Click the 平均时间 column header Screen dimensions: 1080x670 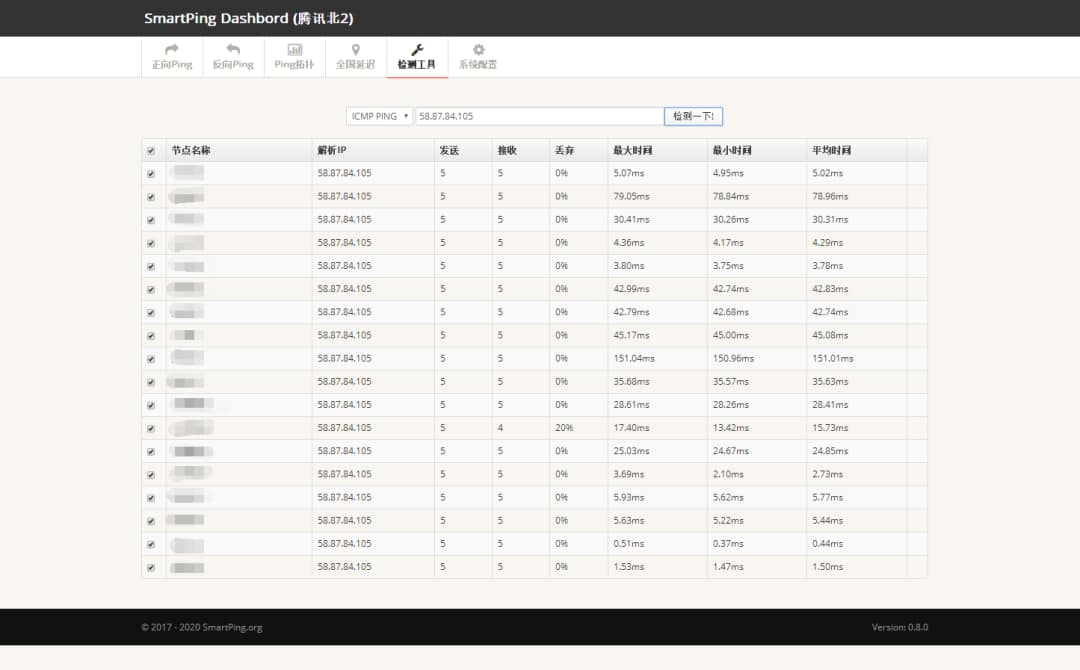pyautogui.click(x=831, y=151)
